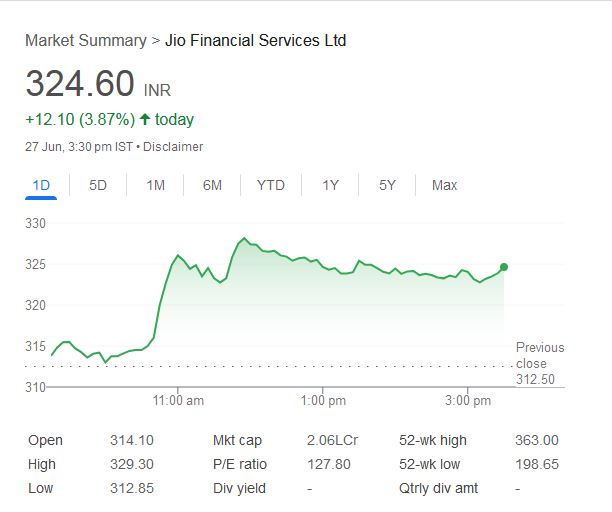Switch to the 5D tab

98,185
